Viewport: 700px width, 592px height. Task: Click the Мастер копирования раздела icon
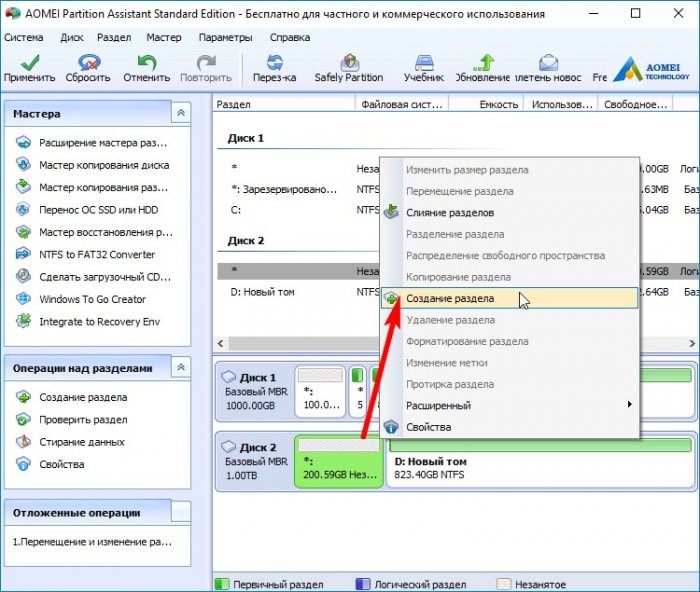click(23, 187)
